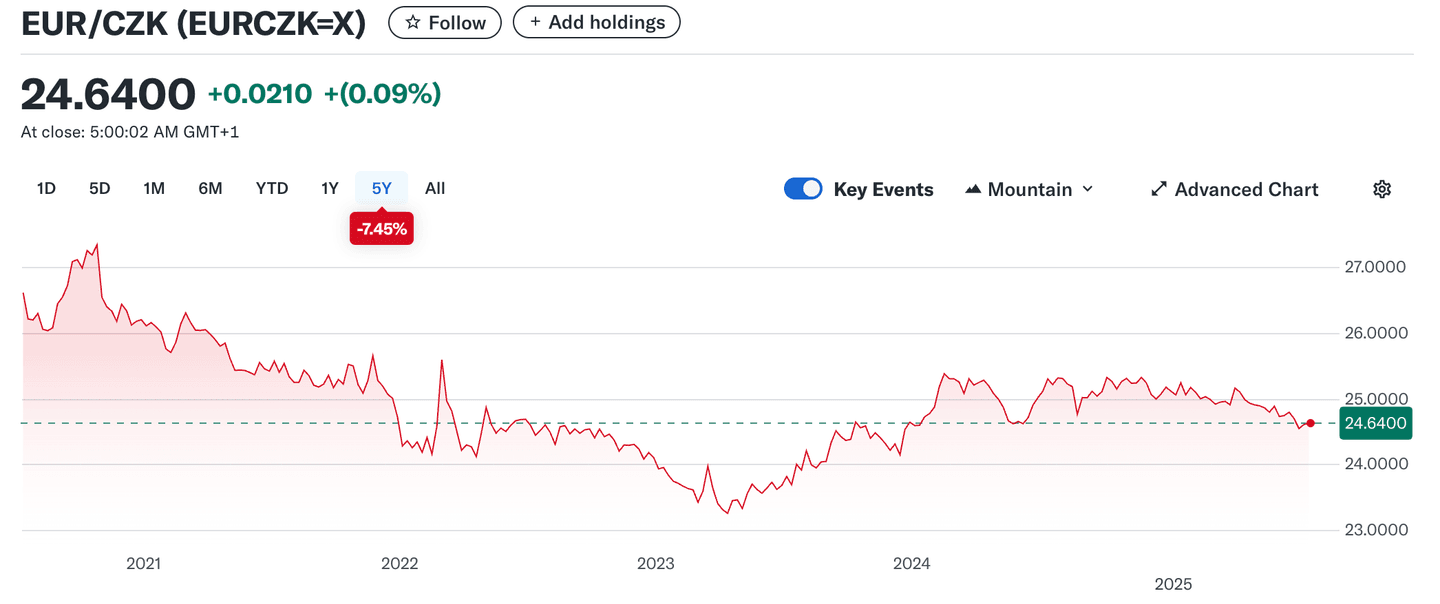Select the 5Y time range
1440x604 pixels.
pos(382,188)
